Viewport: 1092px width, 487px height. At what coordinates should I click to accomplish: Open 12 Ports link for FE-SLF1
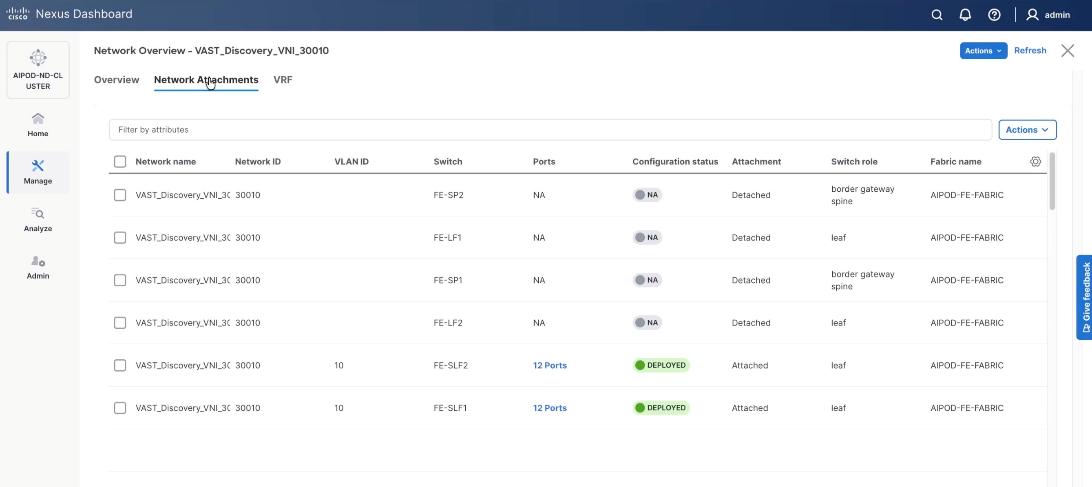549,408
